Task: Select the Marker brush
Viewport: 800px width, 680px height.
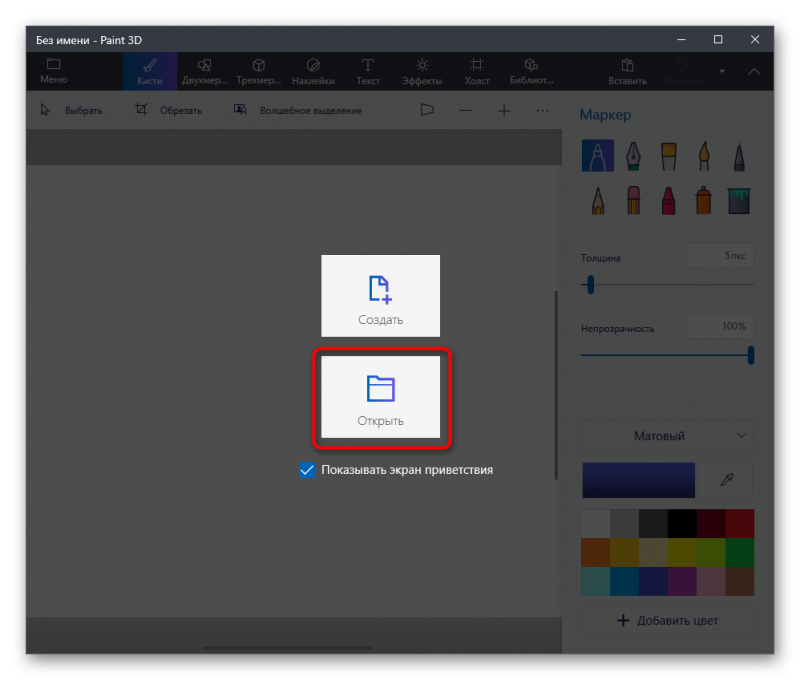Action: tap(598, 156)
